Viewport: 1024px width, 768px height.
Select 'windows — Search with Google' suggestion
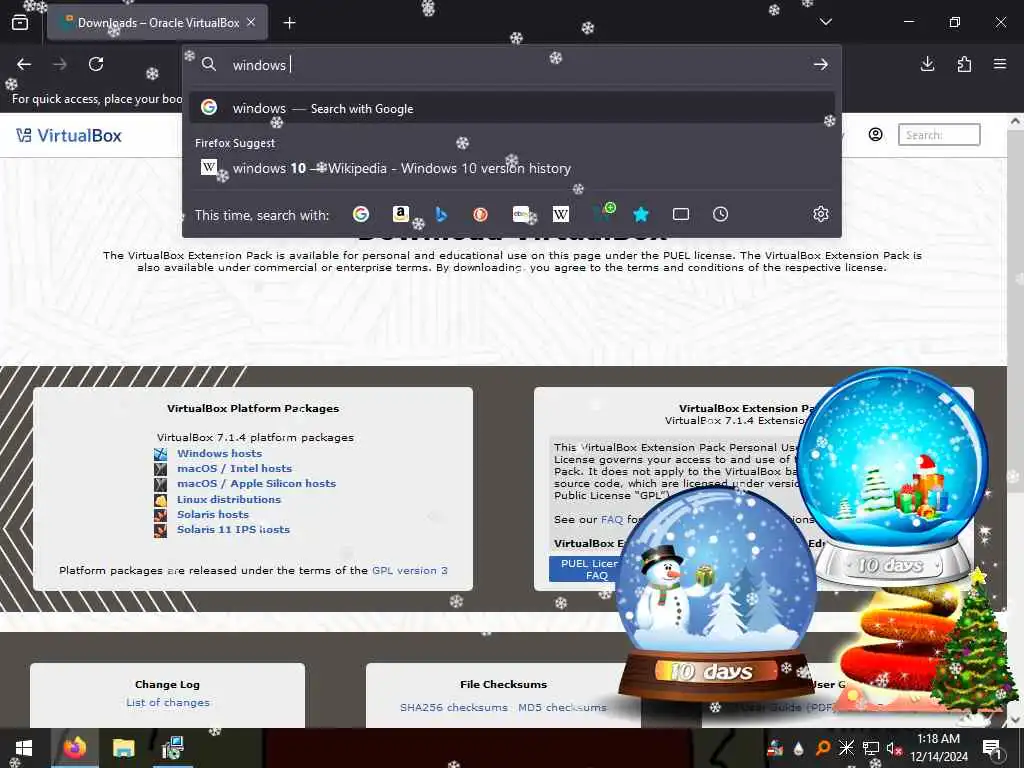pos(512,108)
